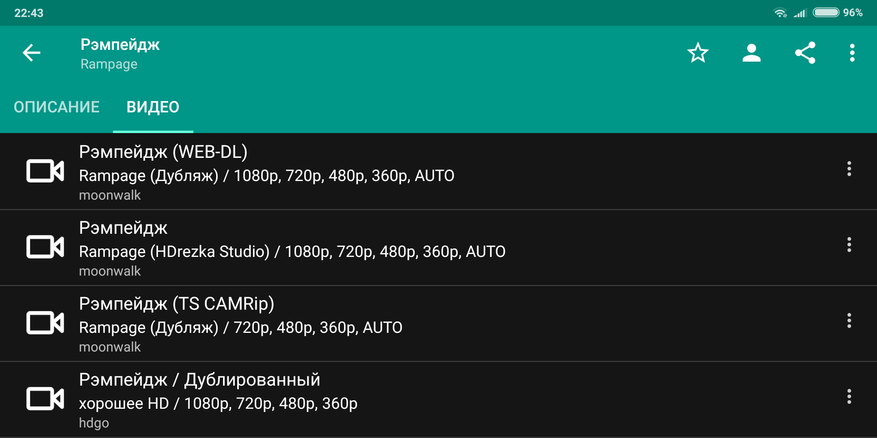Play Рэмпейдж (WEB-DL) video title
This screenshot has height=438, width=877.
(x=163, y=152)
